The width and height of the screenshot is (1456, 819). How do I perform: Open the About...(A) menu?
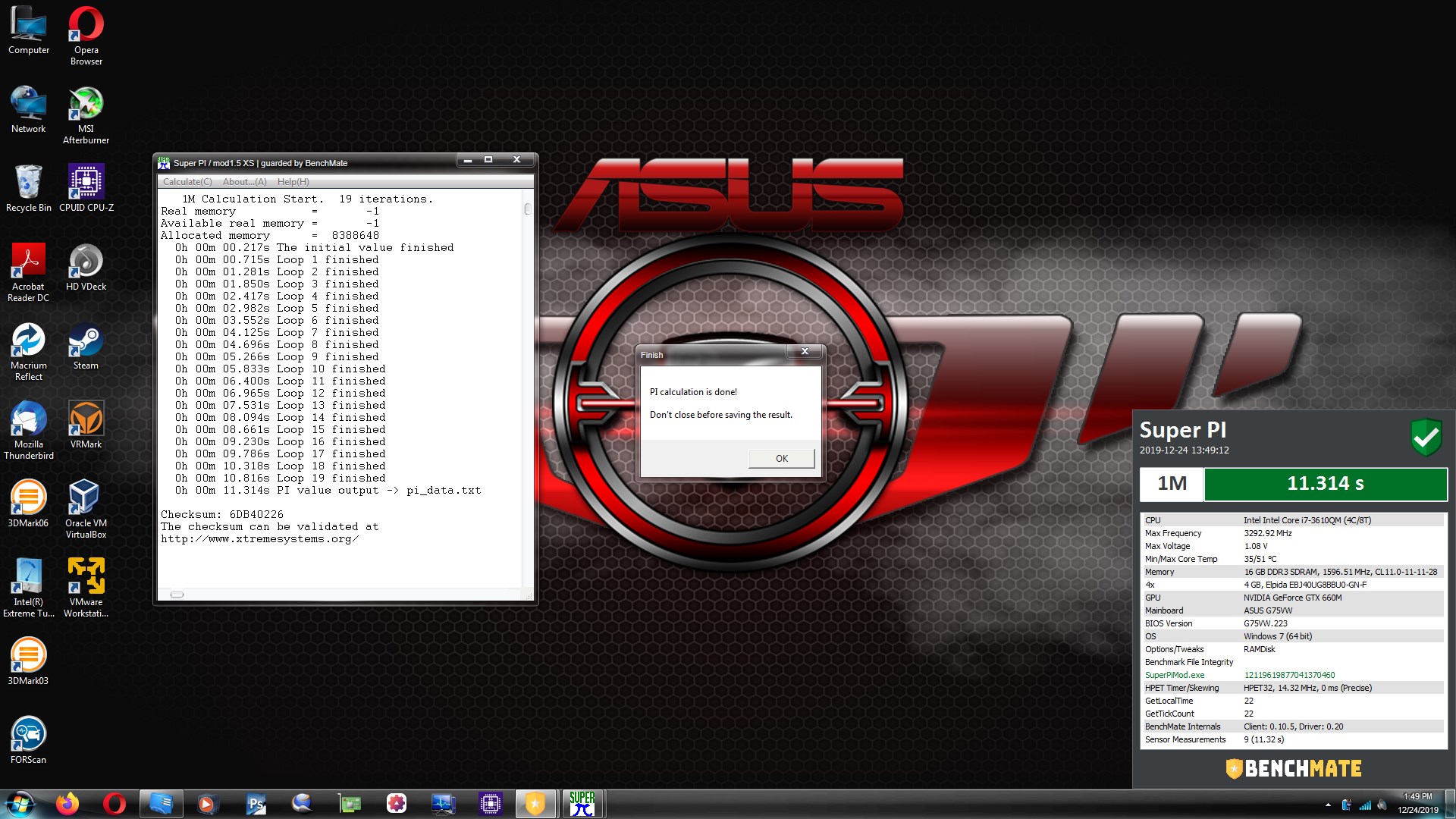(244, 182)
